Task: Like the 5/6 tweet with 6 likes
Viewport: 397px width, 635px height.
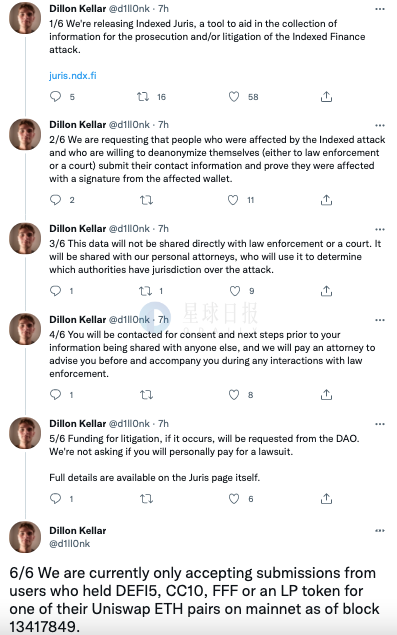Action: (x=234, y=499)
